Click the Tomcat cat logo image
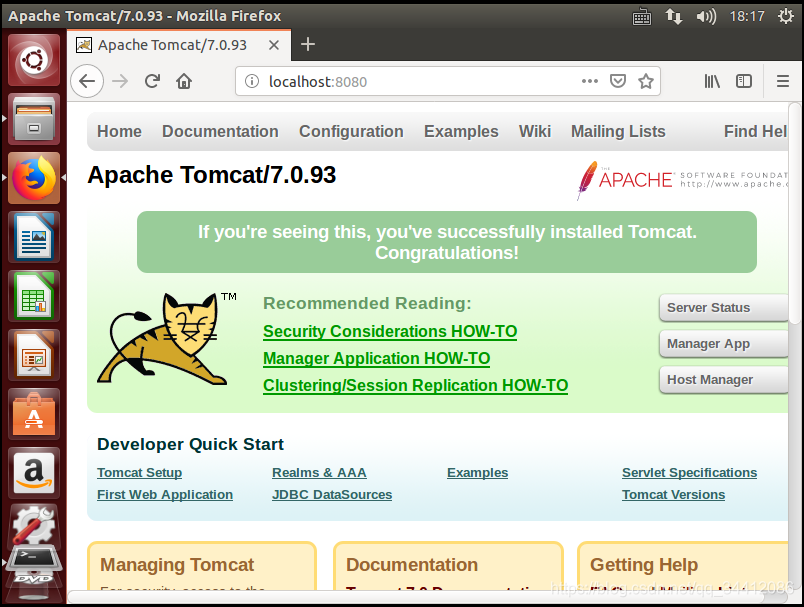The image size is (804, 607). point(167,339)
